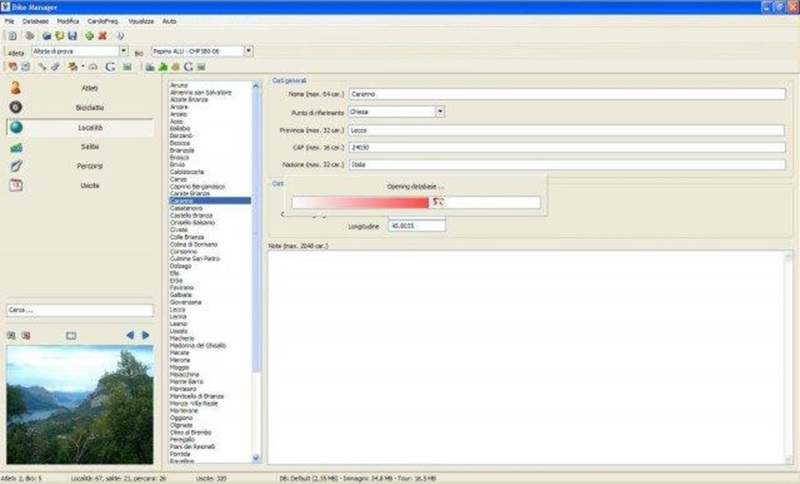Image resolution: width=800 pixels, height=484 pixels.
Task: Open the Aiuto menu
Action: point(169,21)
